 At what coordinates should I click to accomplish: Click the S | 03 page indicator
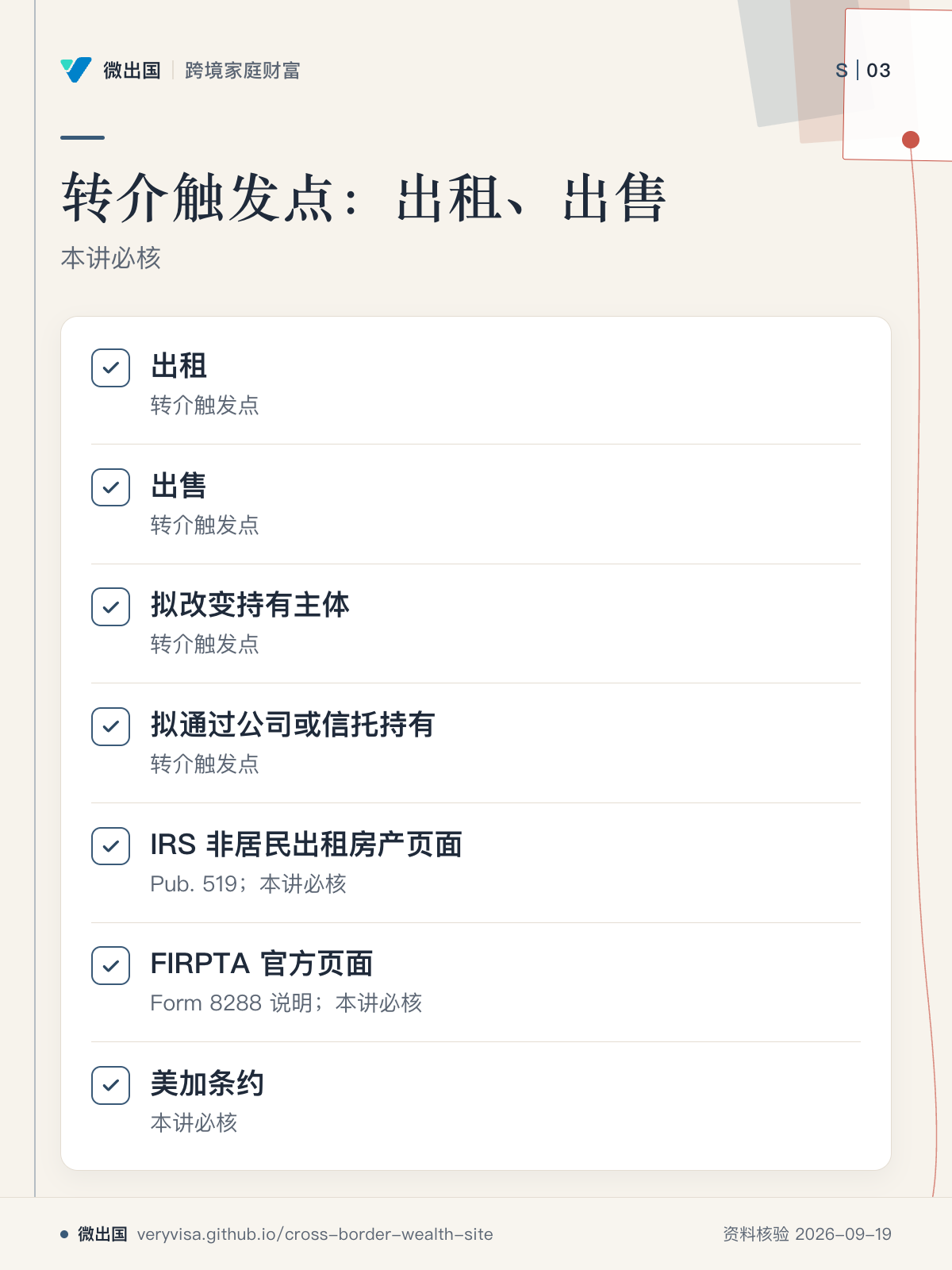(x=863, y=71)
